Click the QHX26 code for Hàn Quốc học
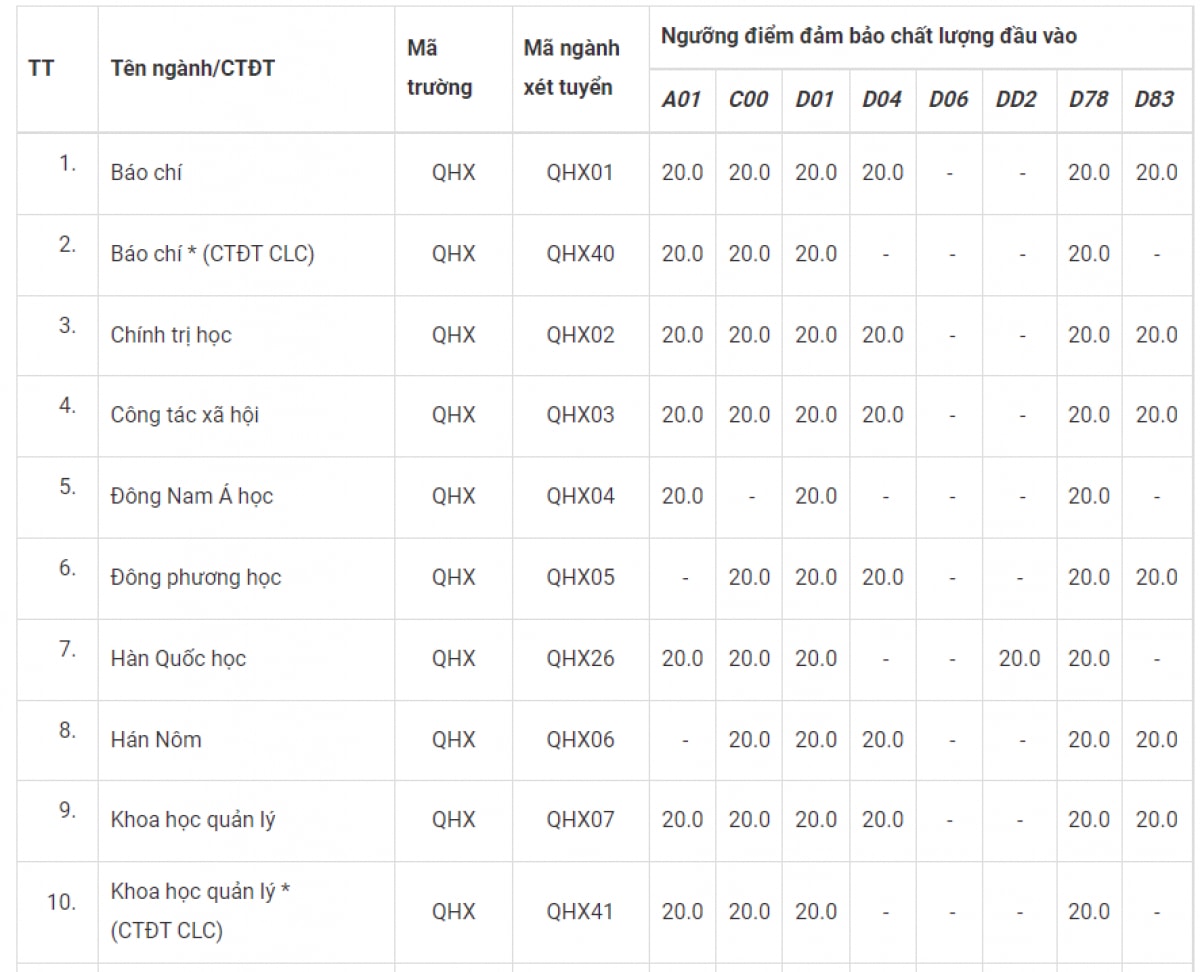Image resolution: width=1200 pixels, height=972 pixels. [x=580, y=659]
